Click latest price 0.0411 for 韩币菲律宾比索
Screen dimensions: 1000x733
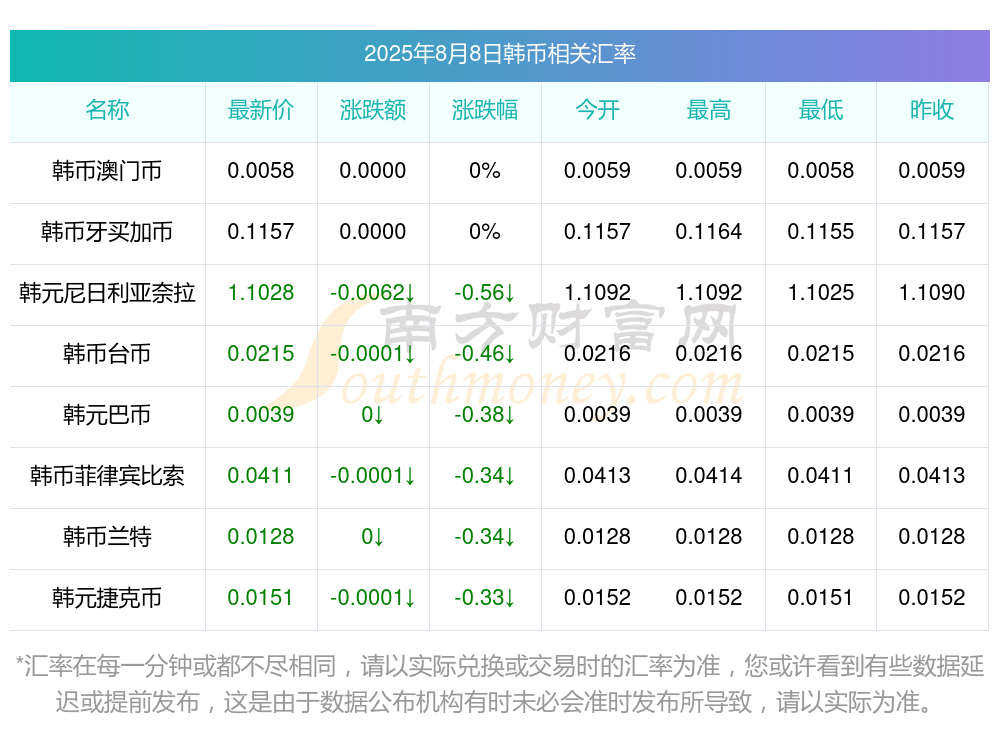(260, 475)
